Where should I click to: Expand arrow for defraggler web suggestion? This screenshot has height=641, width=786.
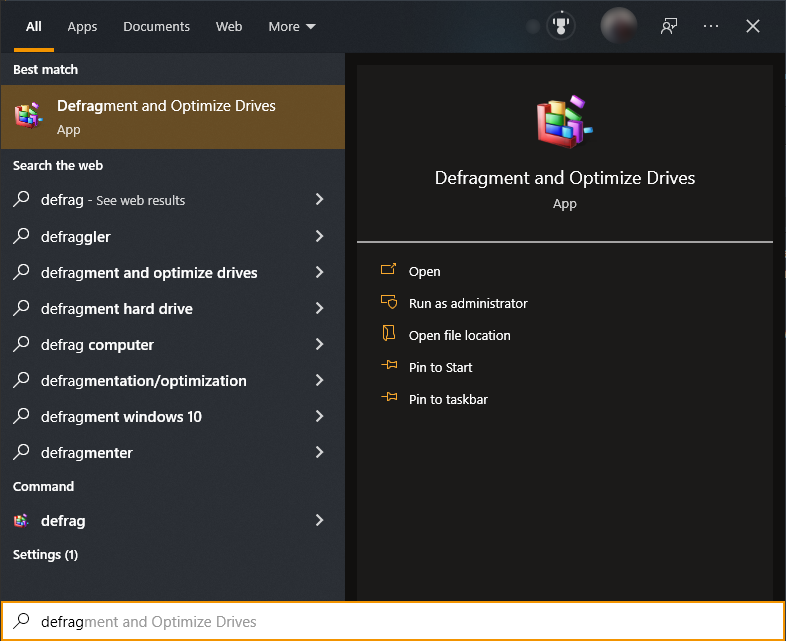point(319,237)
